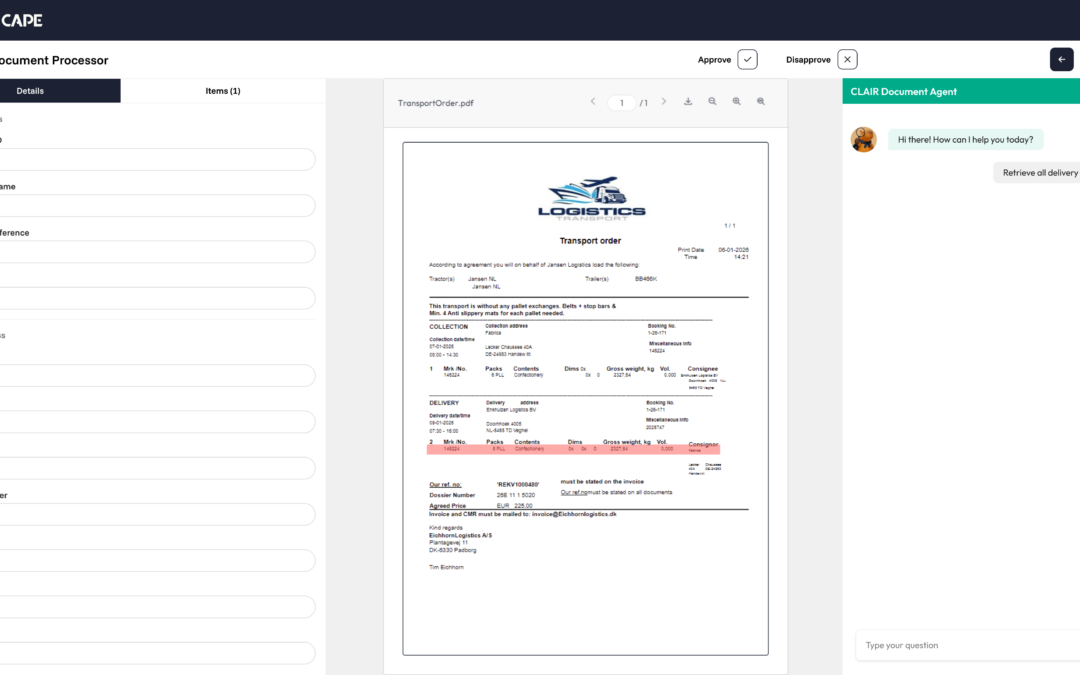Click the 'Agreed Price' line in the PDF
This screenshot has height=675, width=1080.
coord(481,506)
